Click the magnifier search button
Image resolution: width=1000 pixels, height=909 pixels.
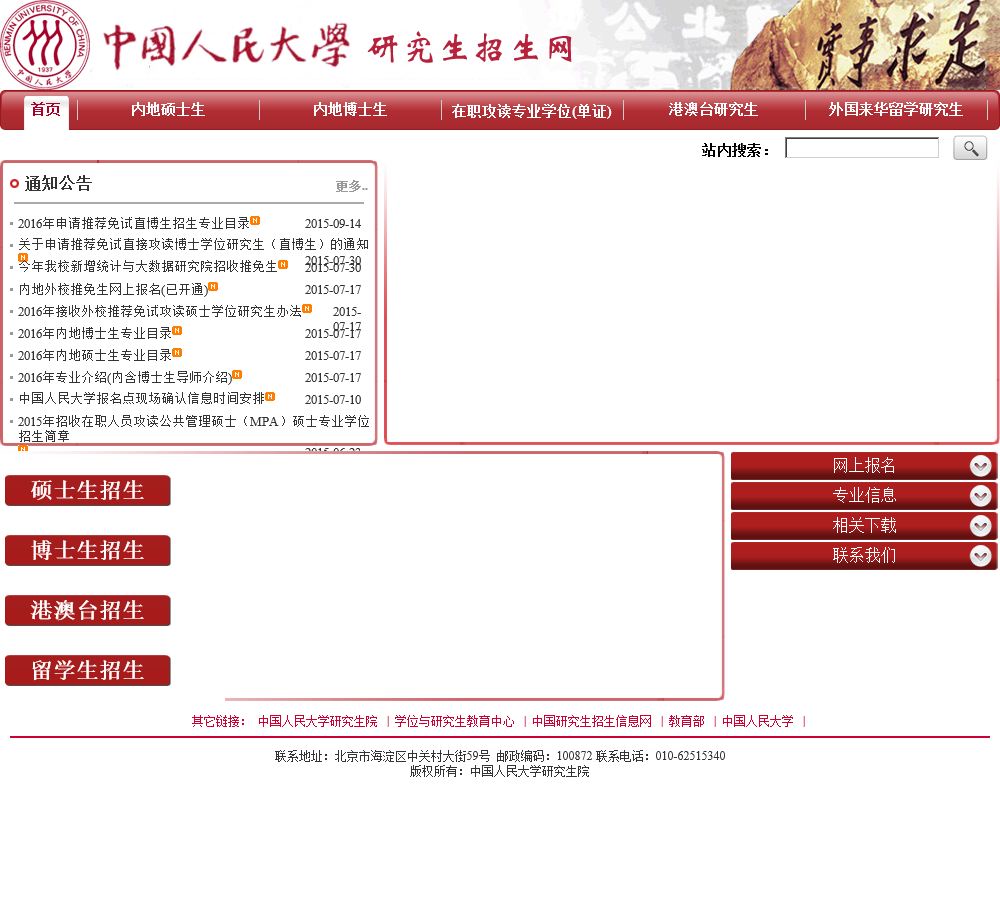970,148
